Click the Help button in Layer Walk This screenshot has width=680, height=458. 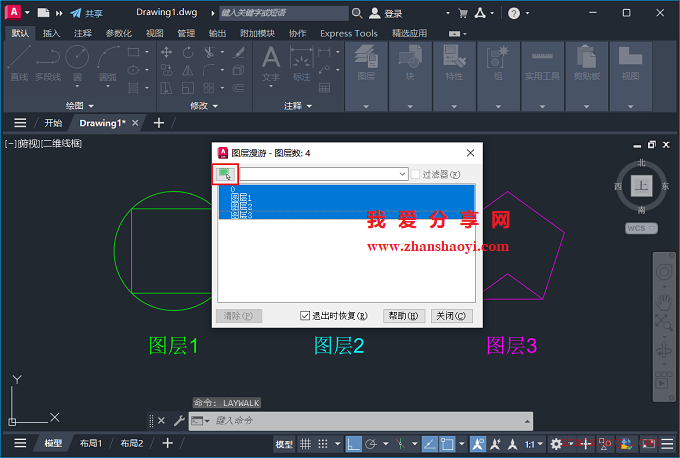pos(403,316)
